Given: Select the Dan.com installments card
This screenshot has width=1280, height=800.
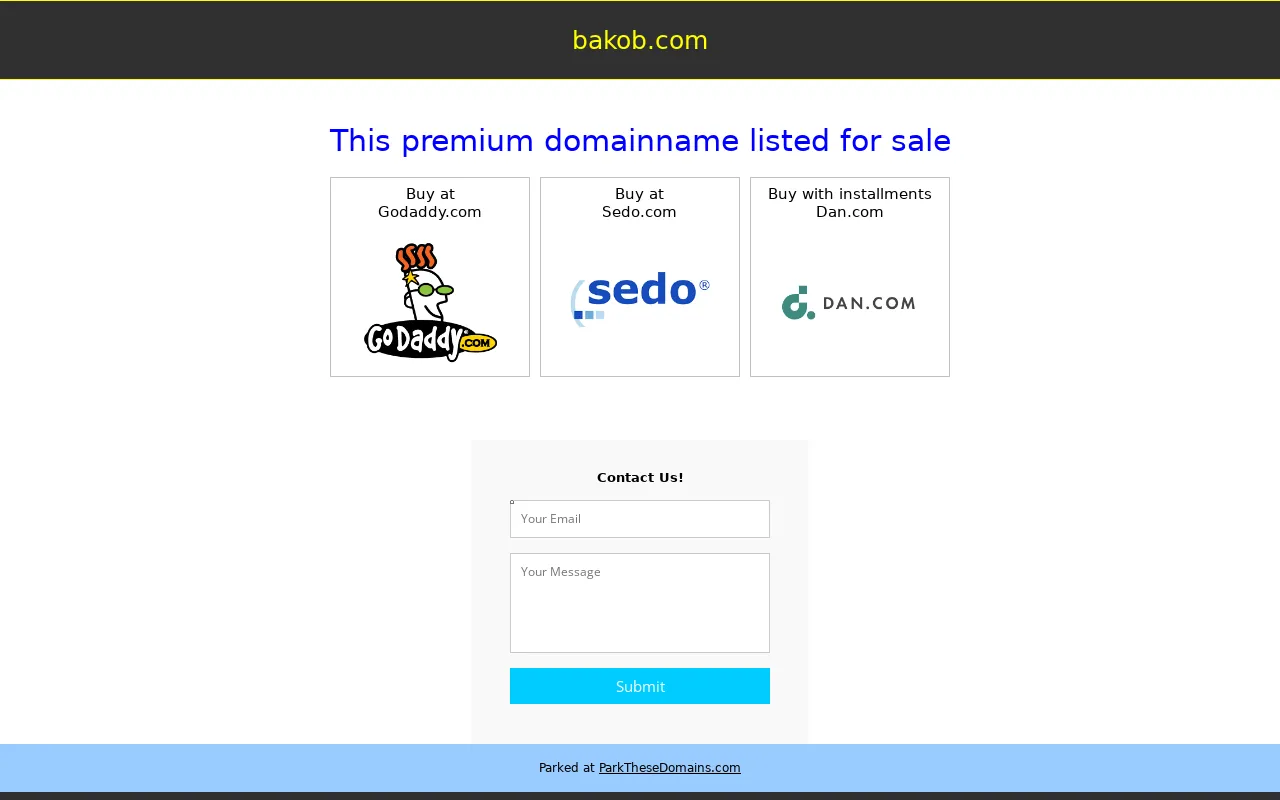Looking at the screenshot, I should pyautogui.click(x=850, y=277).
